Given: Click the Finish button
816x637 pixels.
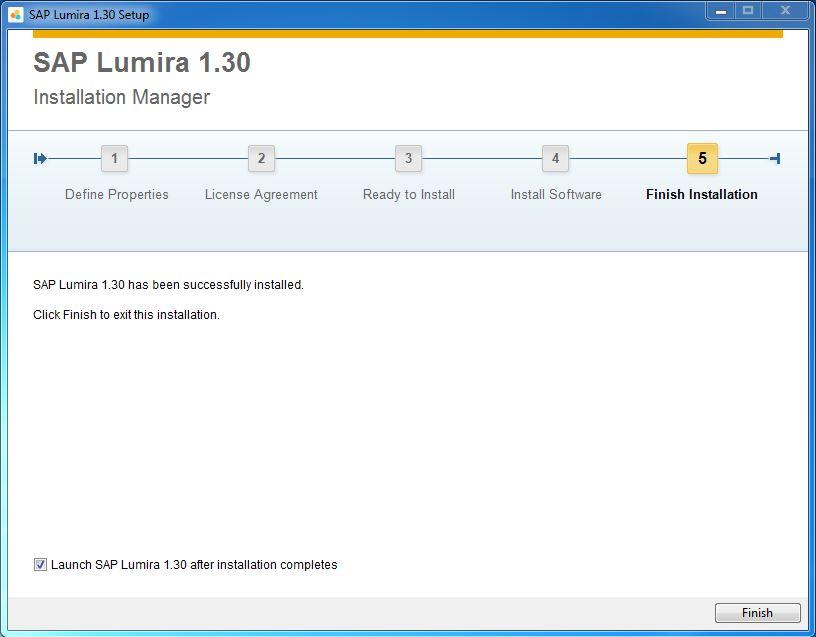Looking at the screenshot, I should pyautogui.click(x=757, y=613).
